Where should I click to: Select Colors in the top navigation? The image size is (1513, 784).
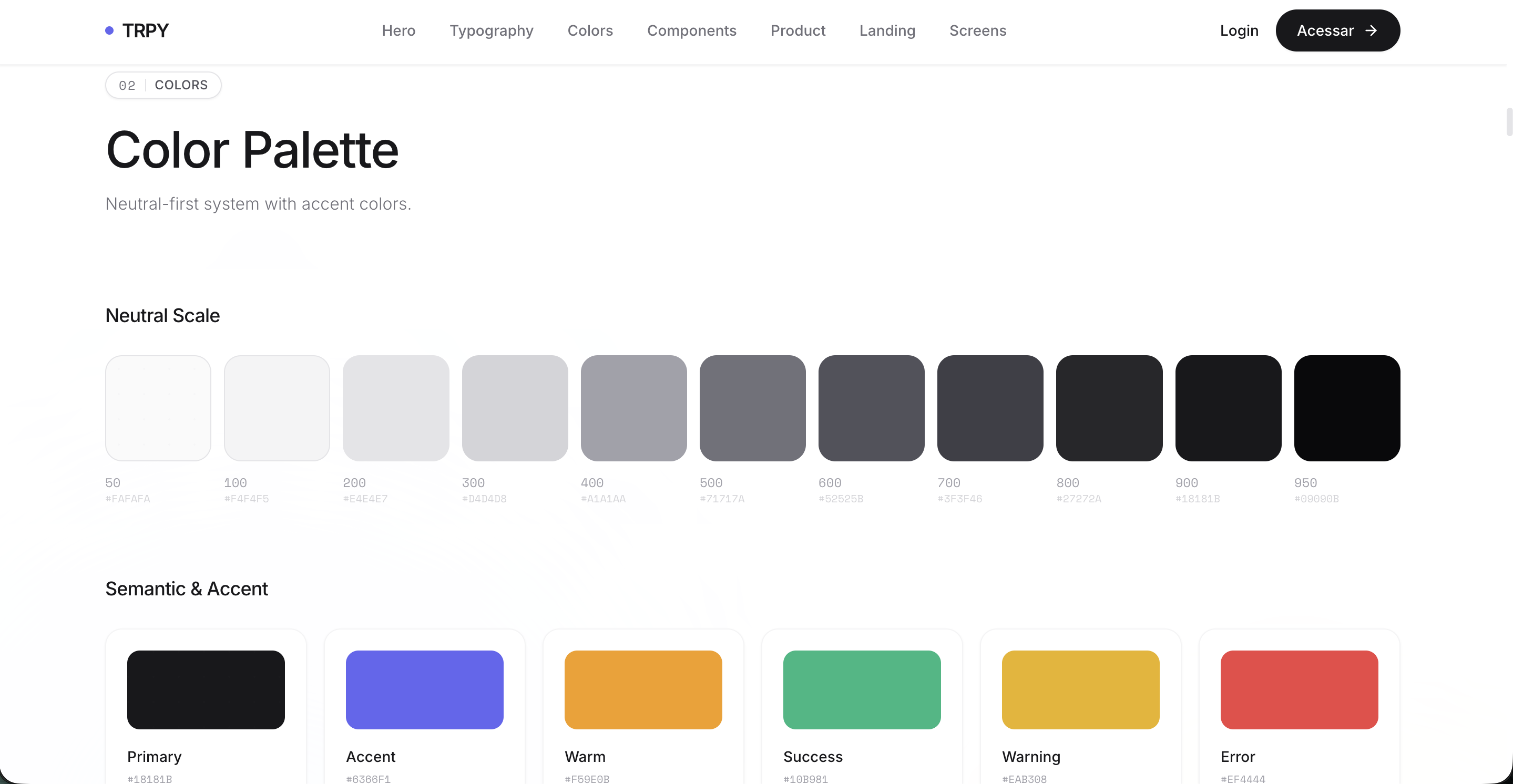tap(590, 30)
